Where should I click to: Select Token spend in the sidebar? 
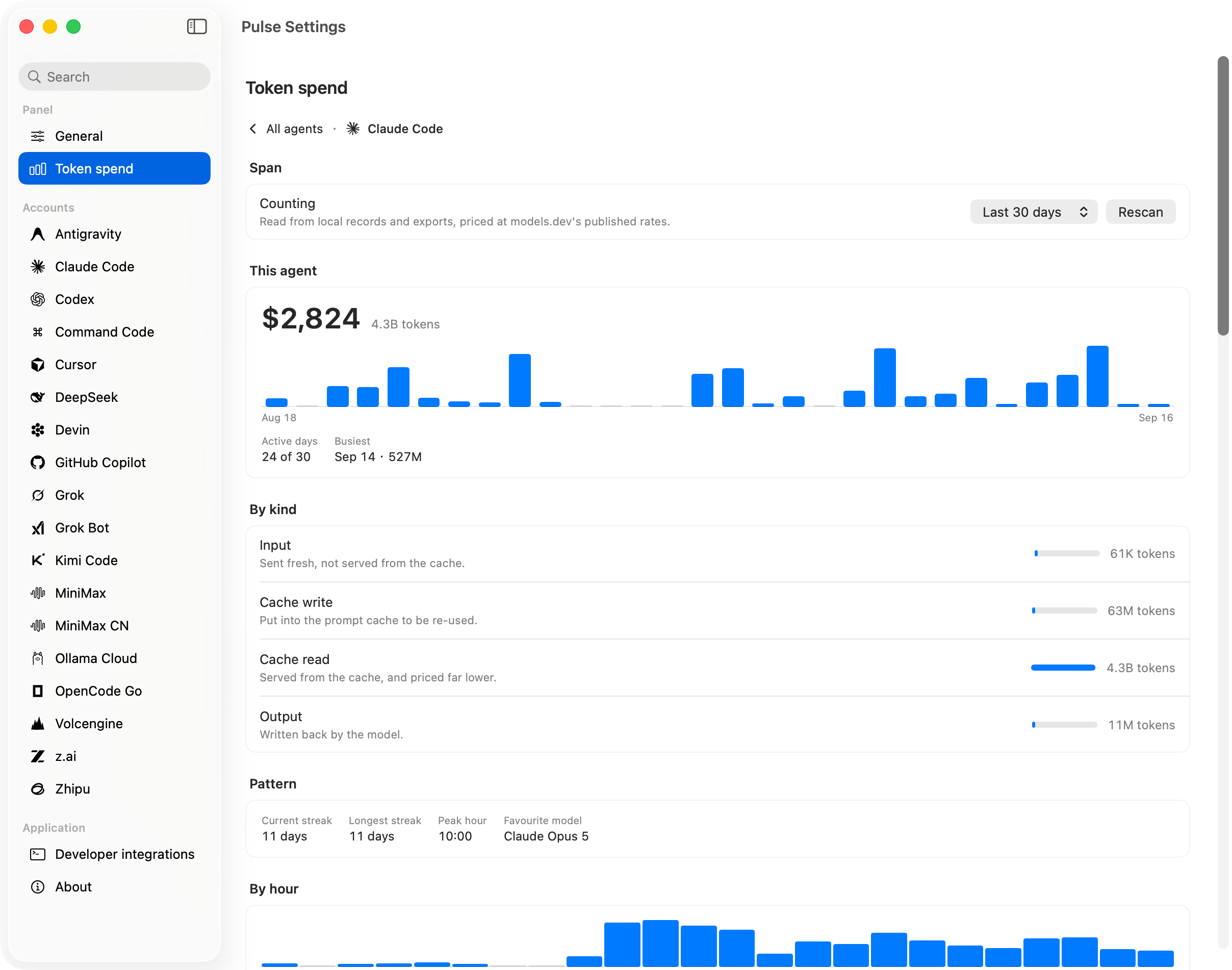tap(114, 169)
